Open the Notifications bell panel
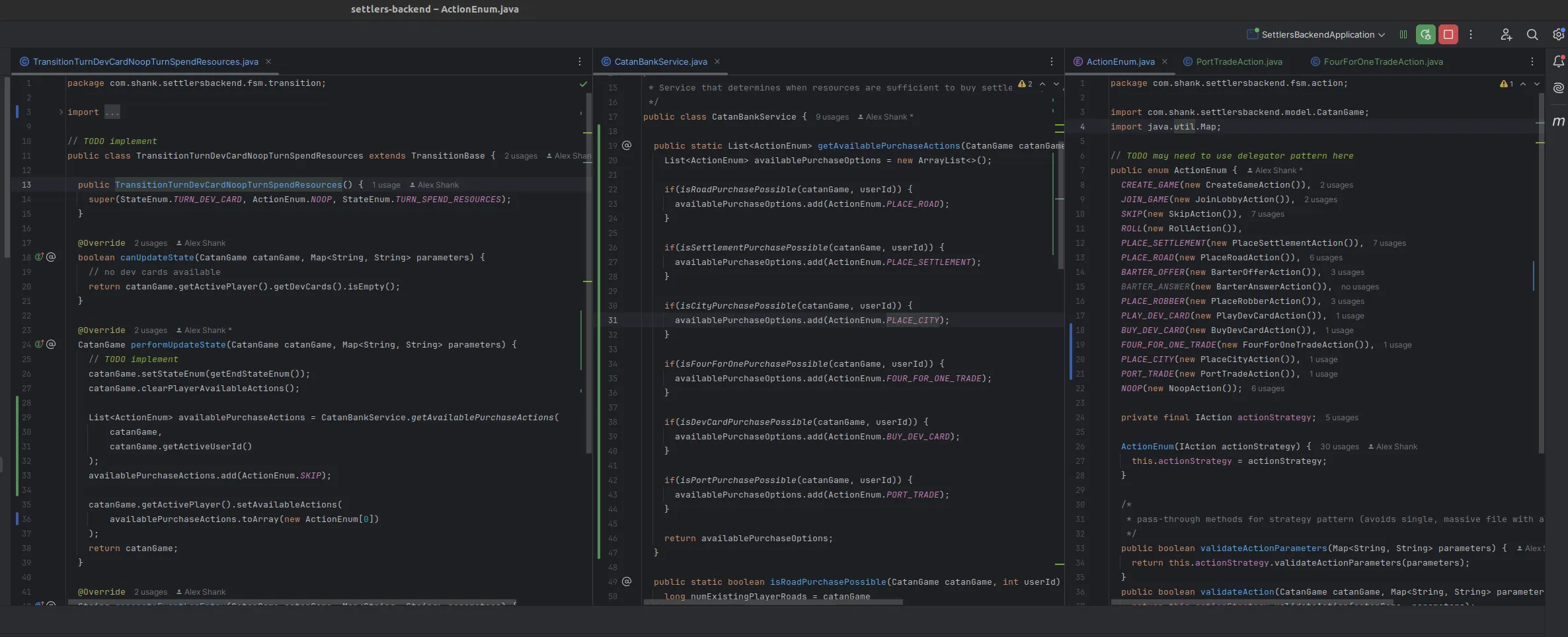Viewport: 1568px width, 637px height. coord(1558,61)
